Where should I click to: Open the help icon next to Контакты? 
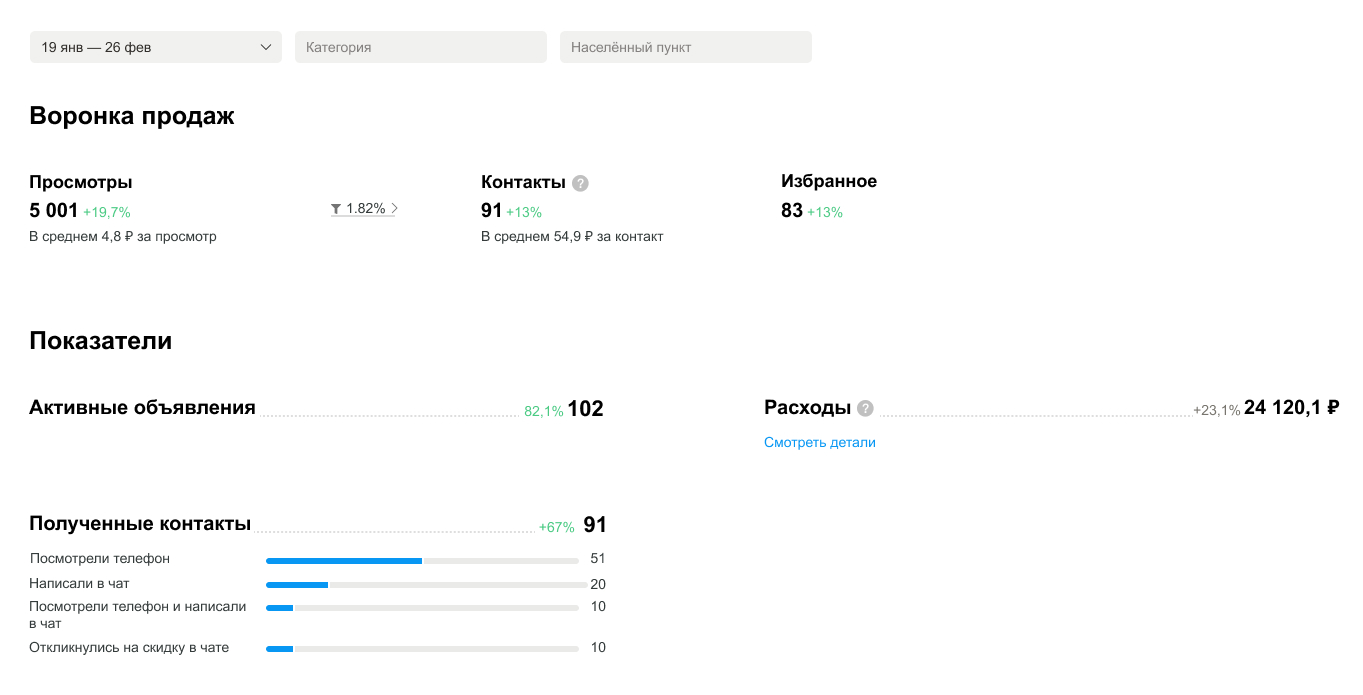point(580,183)
